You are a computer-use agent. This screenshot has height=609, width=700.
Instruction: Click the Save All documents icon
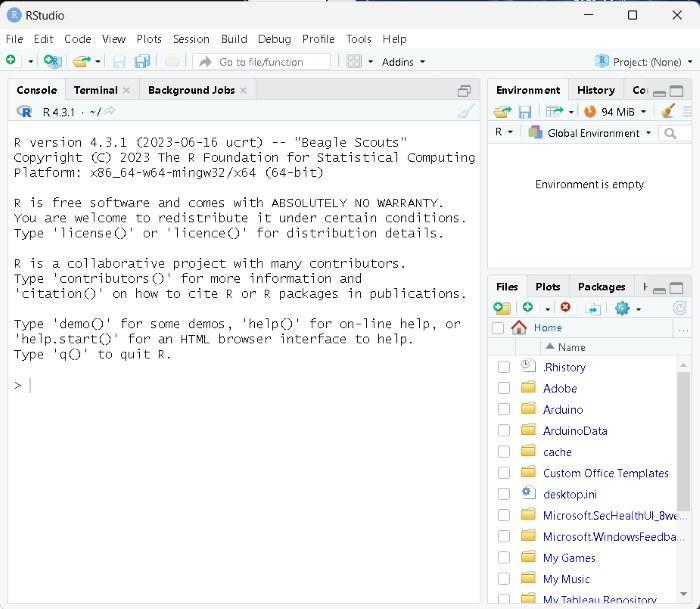[x=142, y=61]
